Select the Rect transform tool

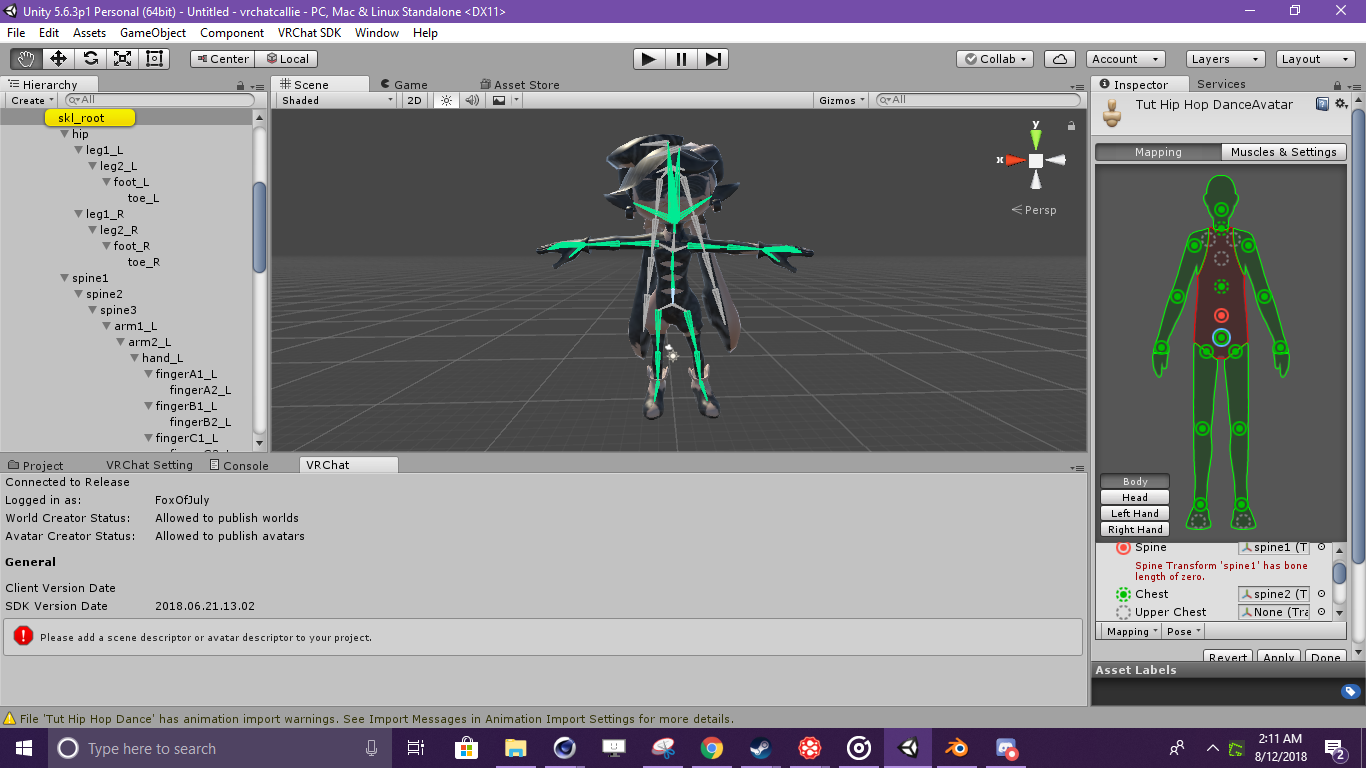[154, 59]
